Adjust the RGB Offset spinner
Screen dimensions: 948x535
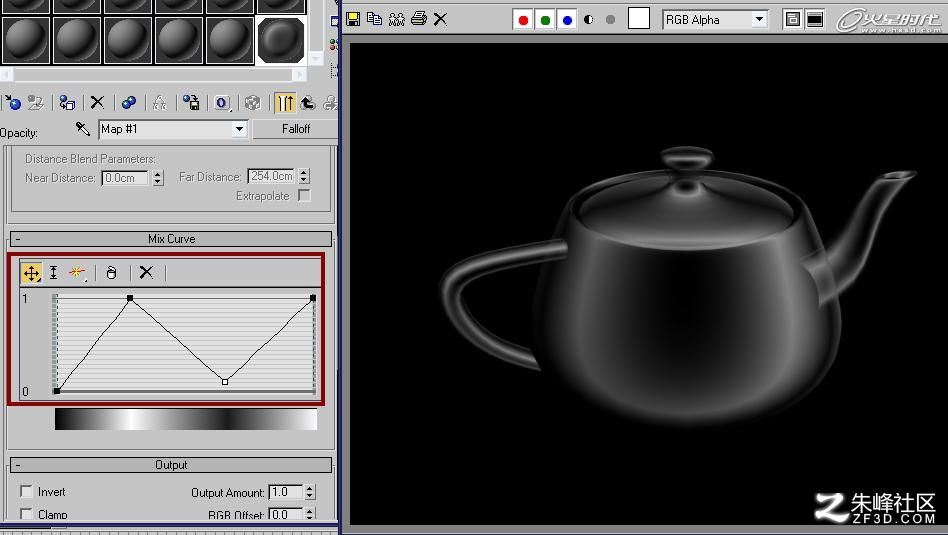click(310, 514)
